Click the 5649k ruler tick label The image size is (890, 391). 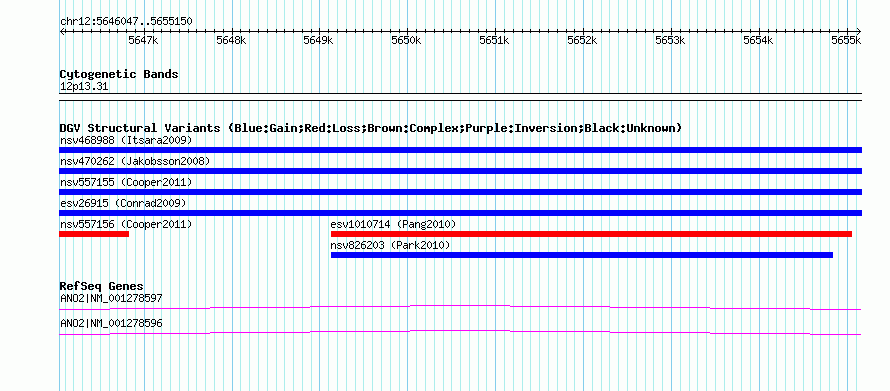pos(318,40)
